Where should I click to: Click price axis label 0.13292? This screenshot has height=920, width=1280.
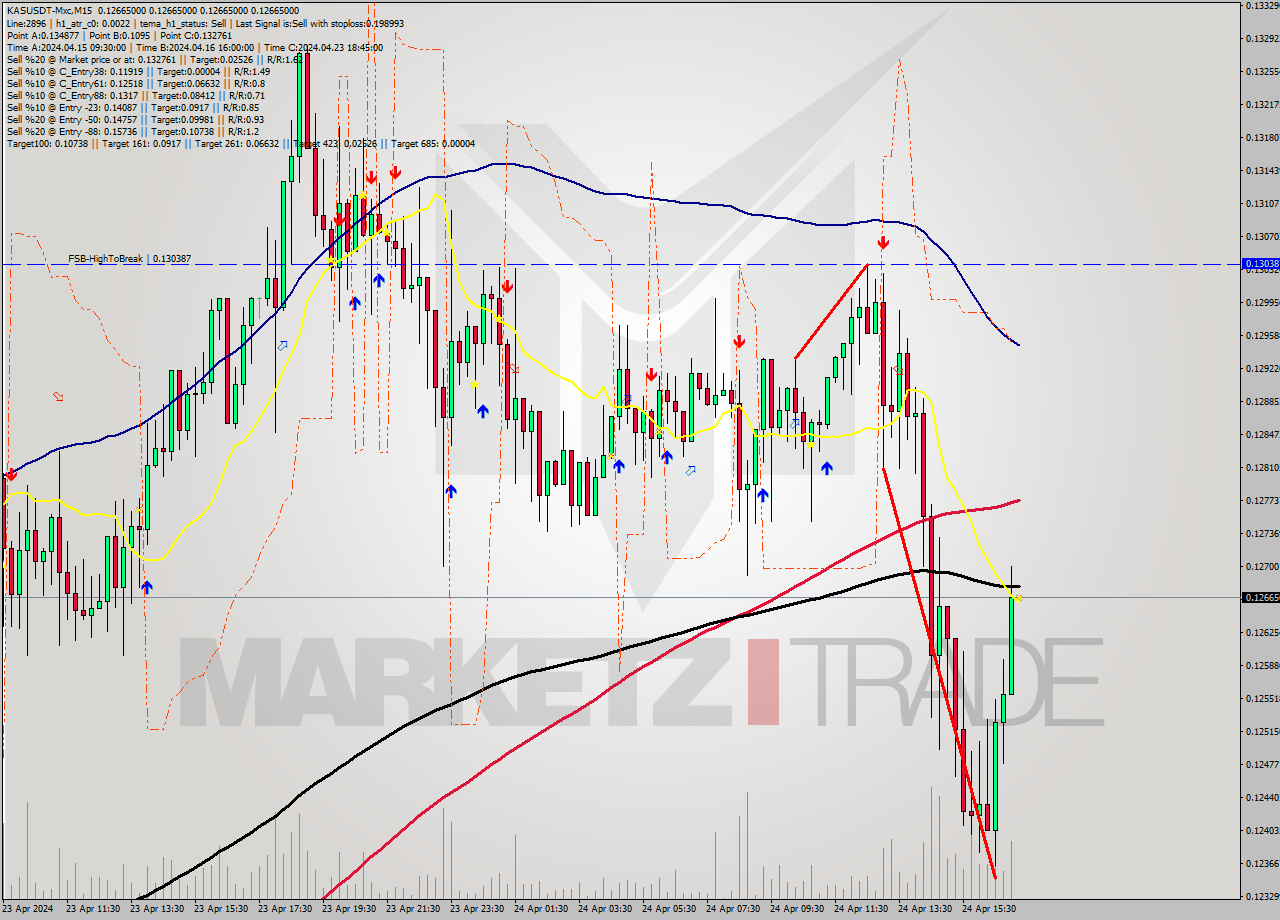click(1261, 38)
